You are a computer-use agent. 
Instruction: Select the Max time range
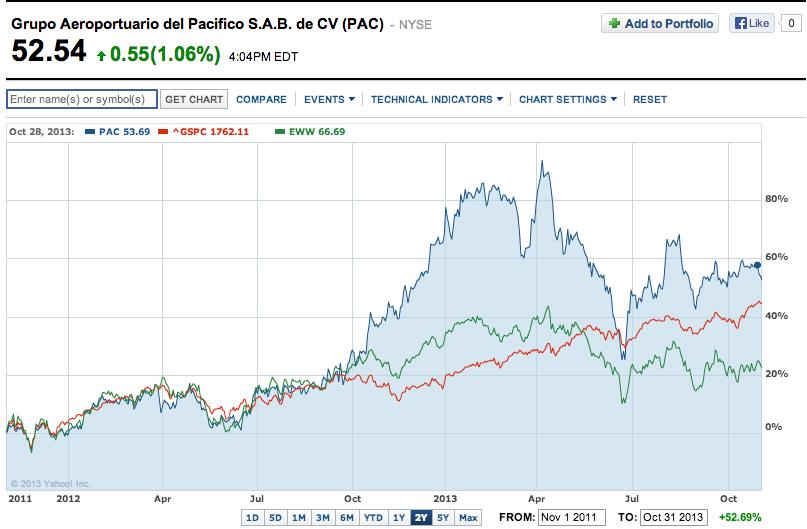point(468,517)
